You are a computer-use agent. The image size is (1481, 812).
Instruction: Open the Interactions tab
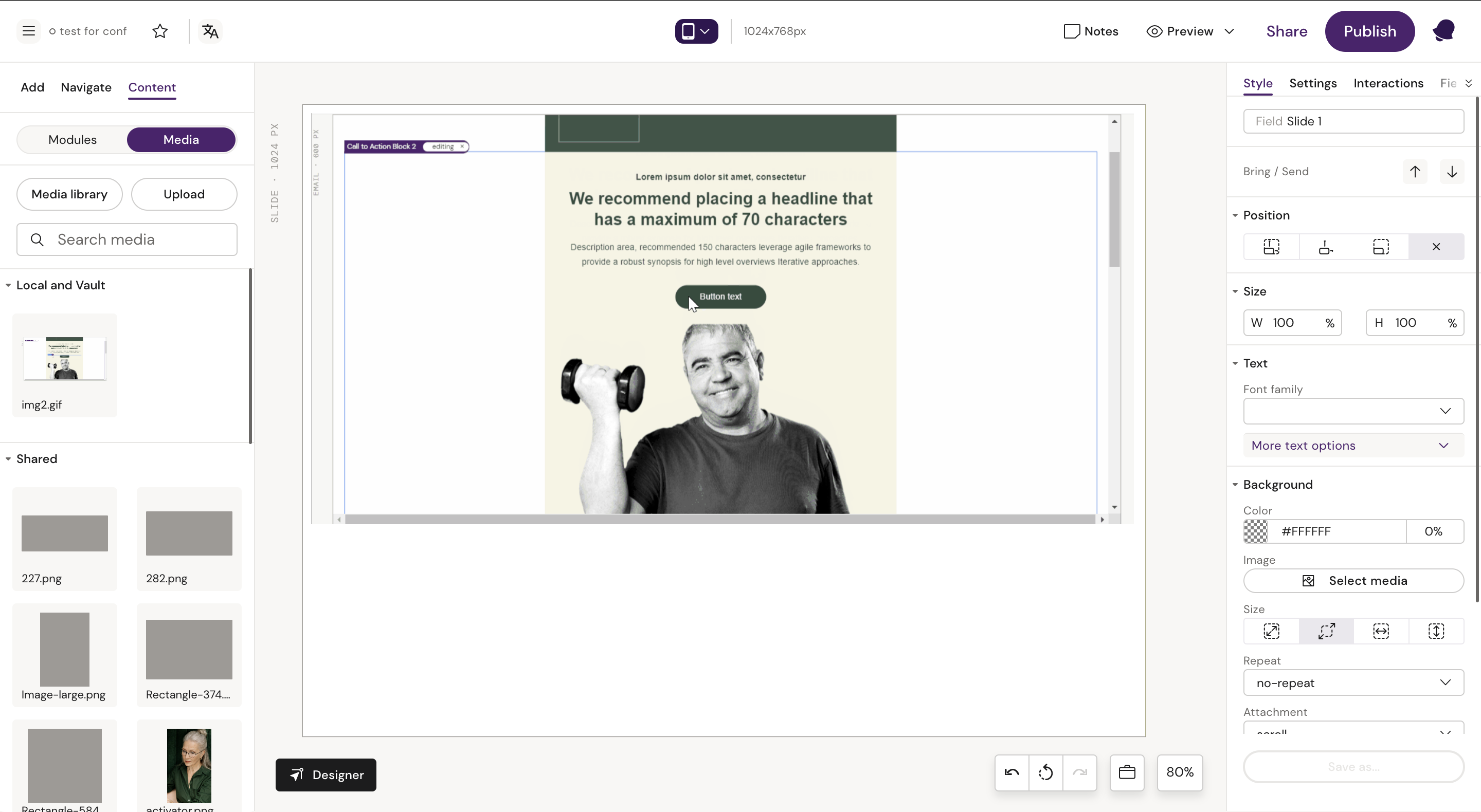click(x=1388, y=83)
